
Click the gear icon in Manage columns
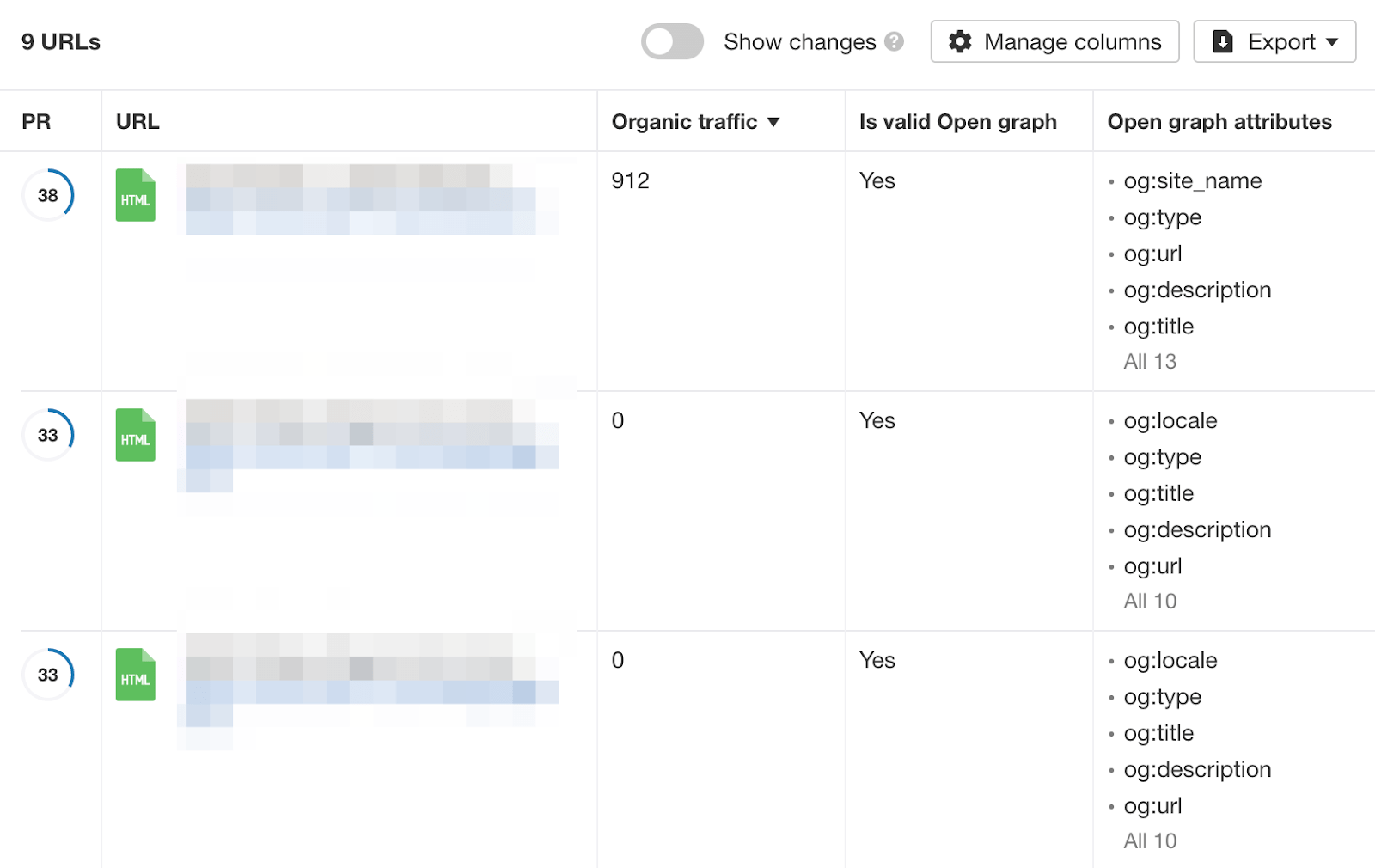coord(960,41)
